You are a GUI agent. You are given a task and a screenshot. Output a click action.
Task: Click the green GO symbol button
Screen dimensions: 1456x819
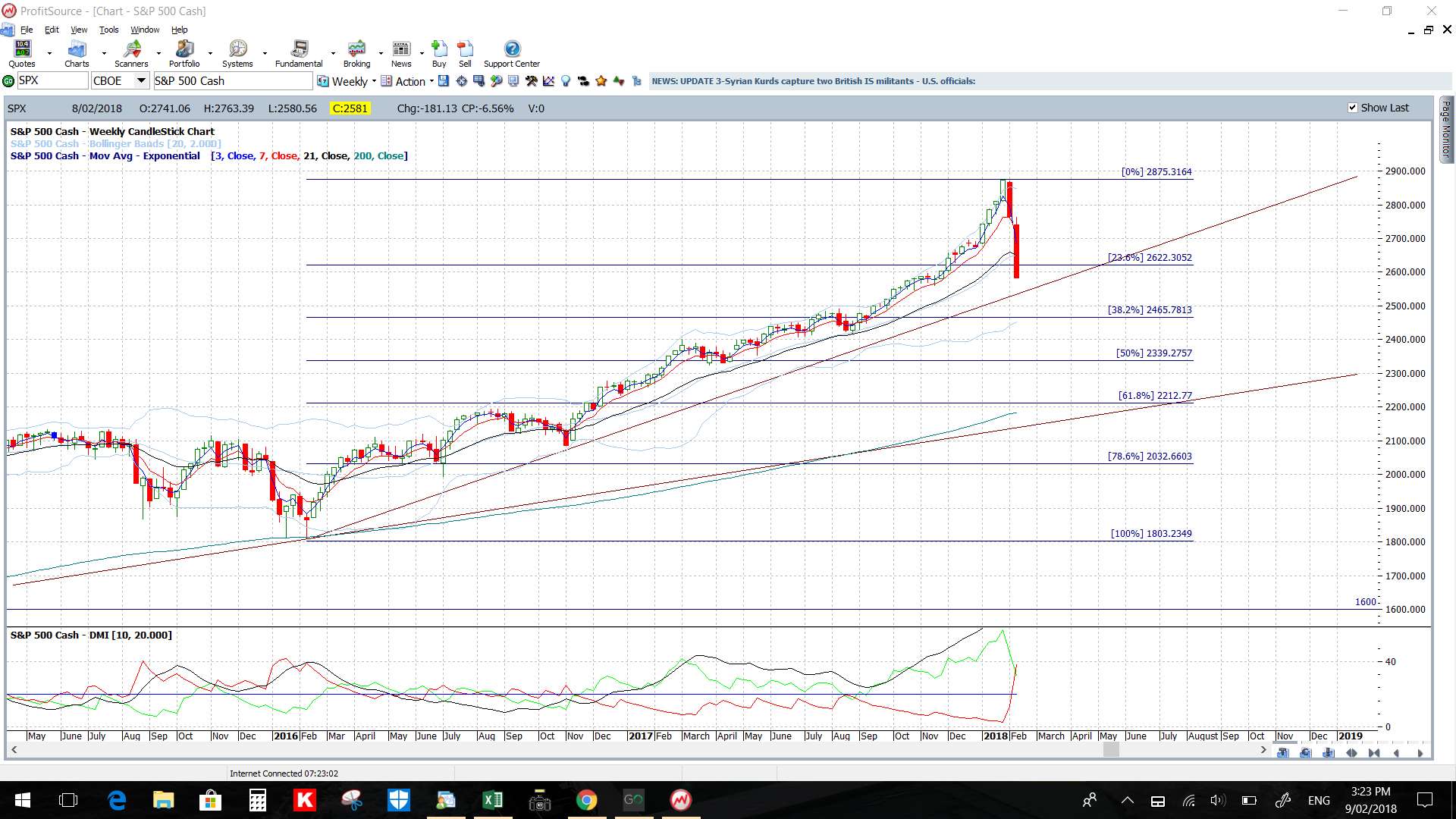point(8,81)
